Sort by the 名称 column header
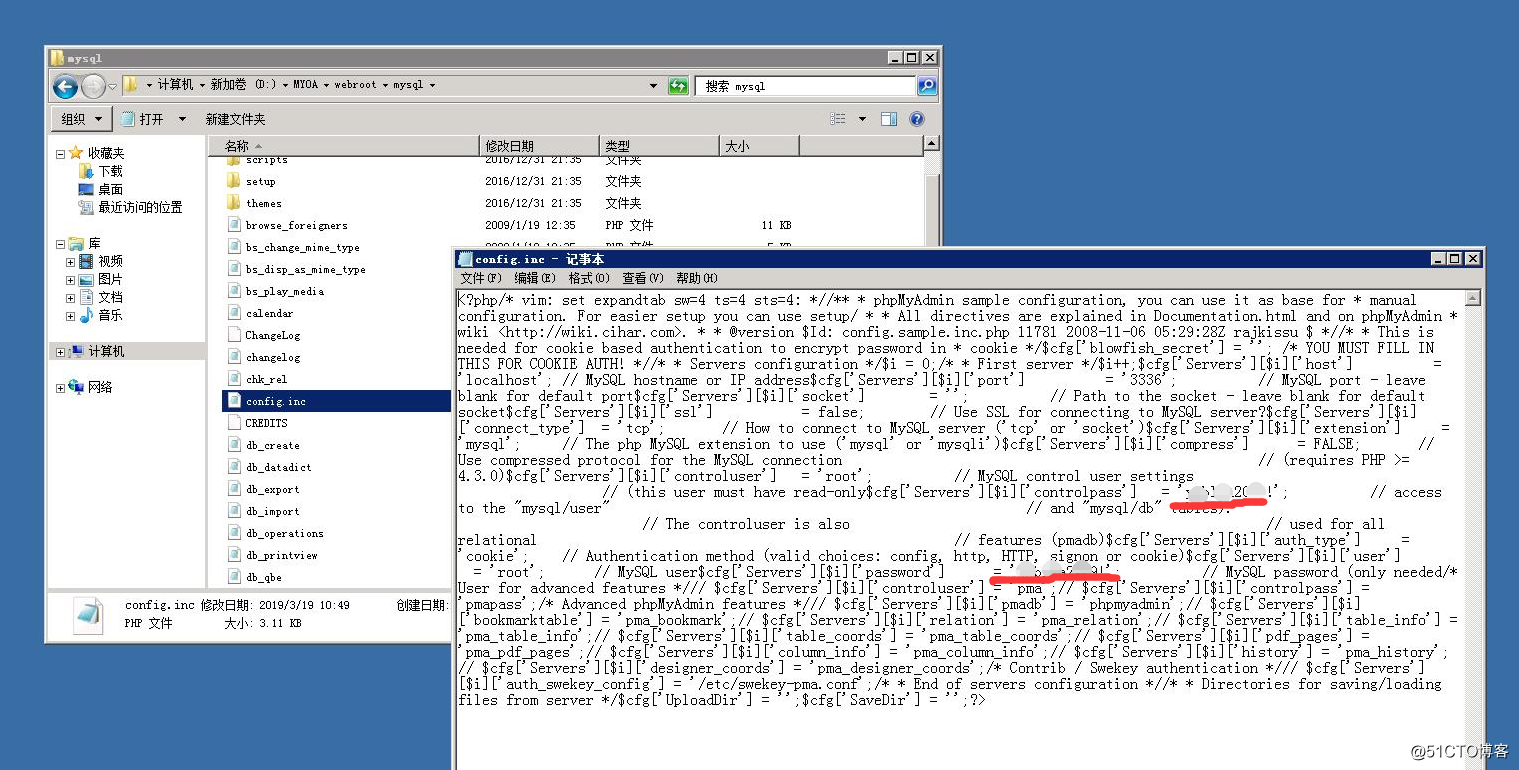 (346, 146)
